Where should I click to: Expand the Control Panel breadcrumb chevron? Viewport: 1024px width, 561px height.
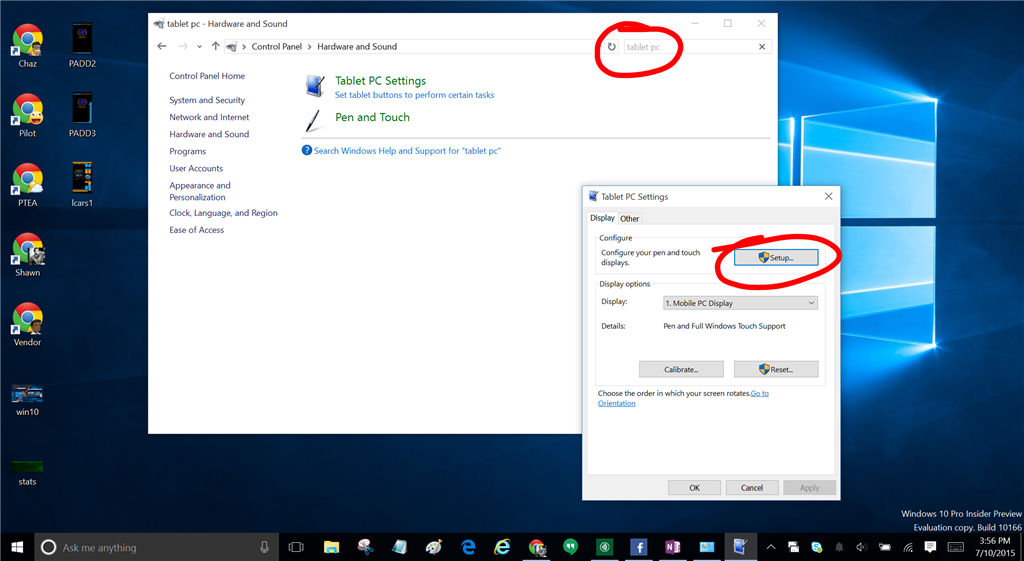click(244, 46)
